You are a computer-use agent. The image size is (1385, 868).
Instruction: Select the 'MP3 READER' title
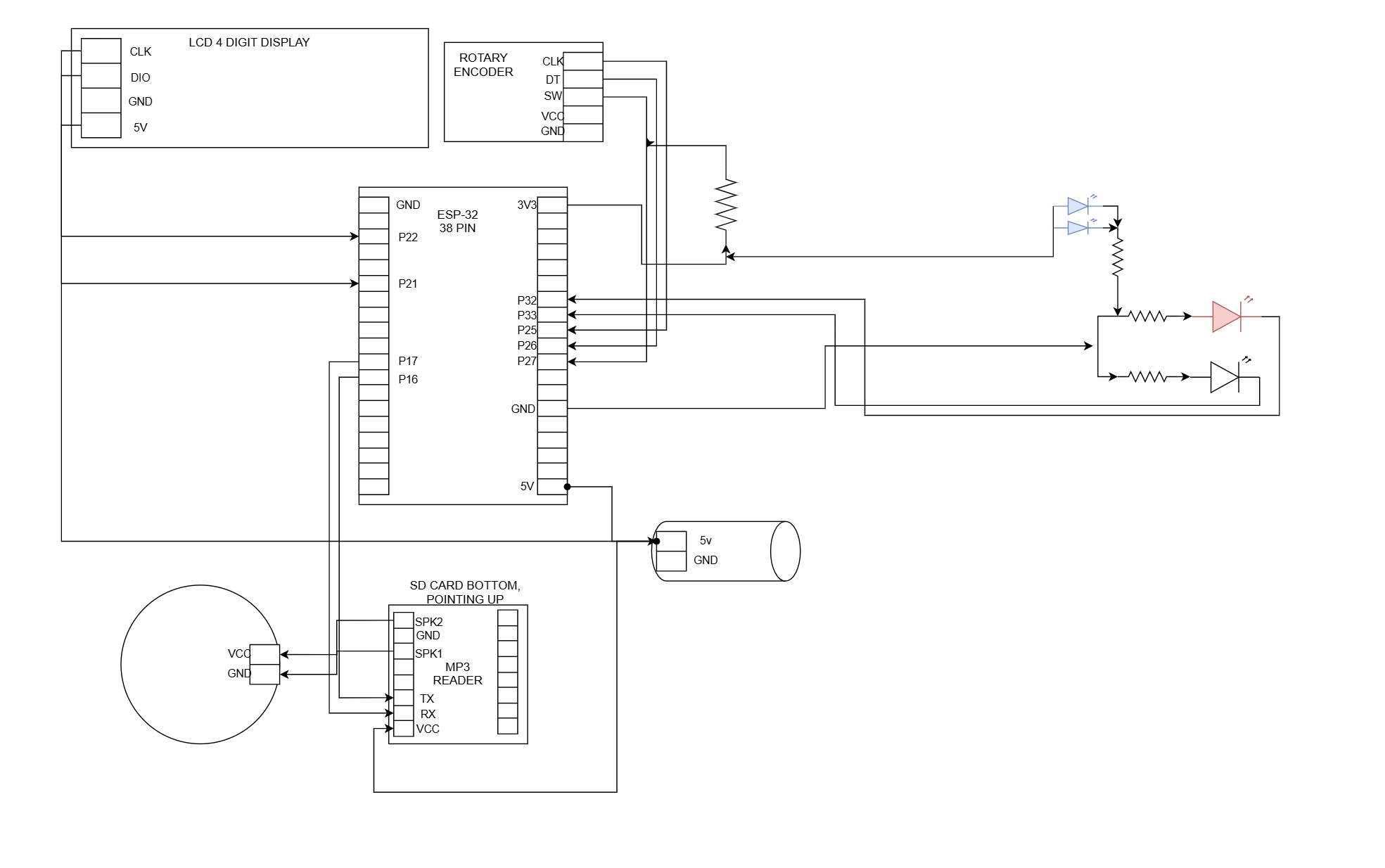point(457,673)
